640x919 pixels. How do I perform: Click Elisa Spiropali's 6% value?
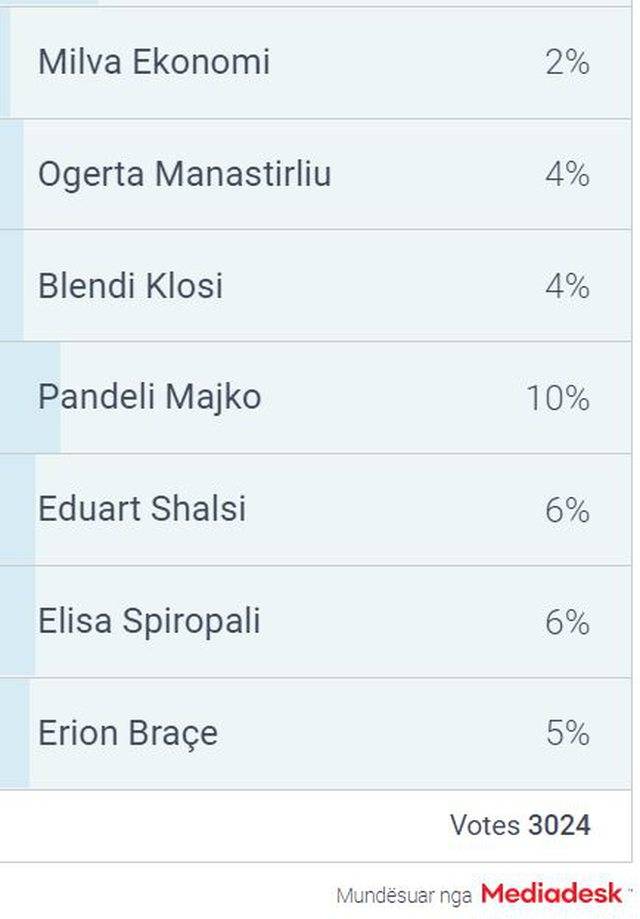click(567, 622)
